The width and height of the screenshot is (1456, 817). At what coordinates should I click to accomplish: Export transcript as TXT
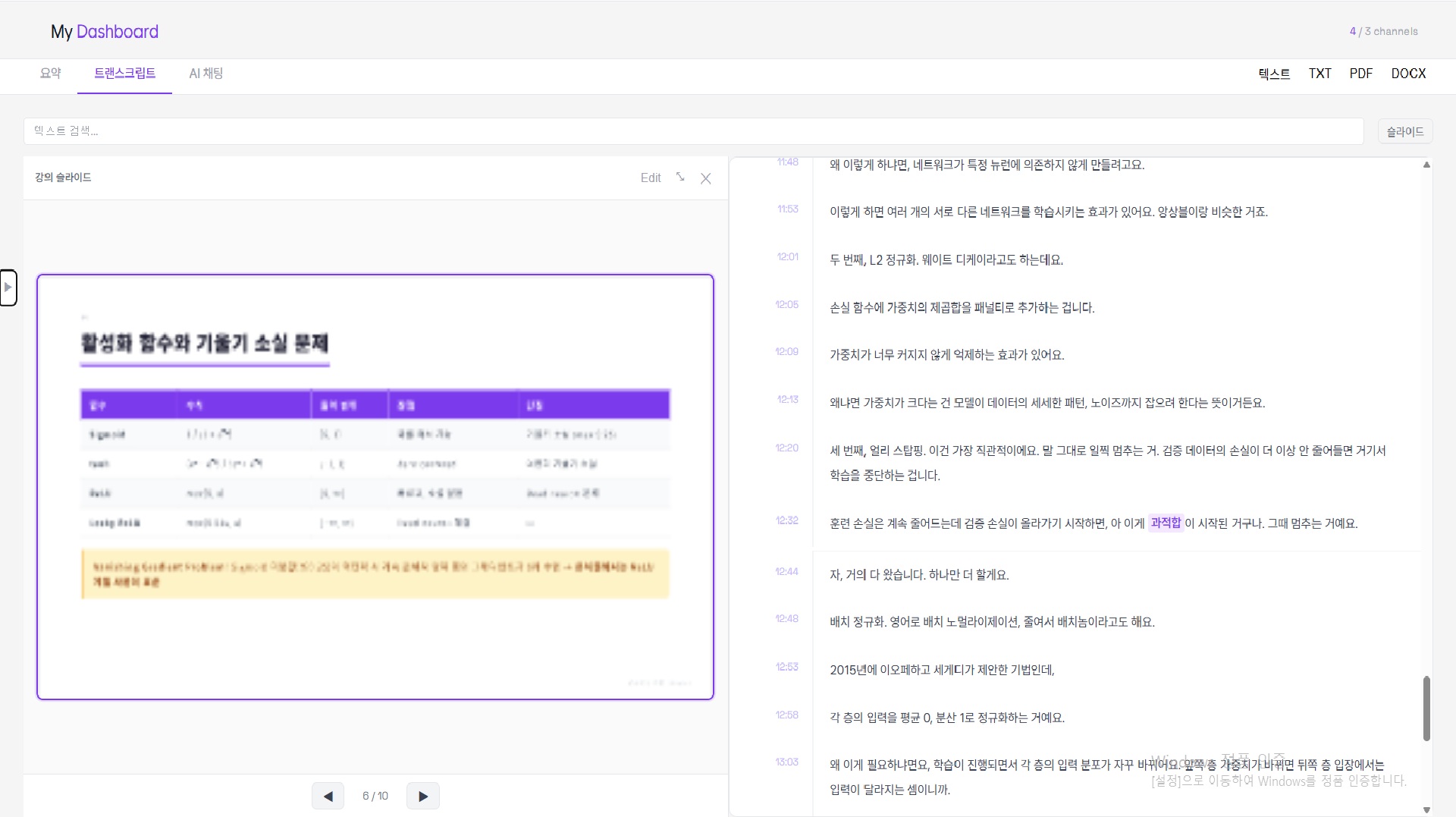pos(1319,74)
